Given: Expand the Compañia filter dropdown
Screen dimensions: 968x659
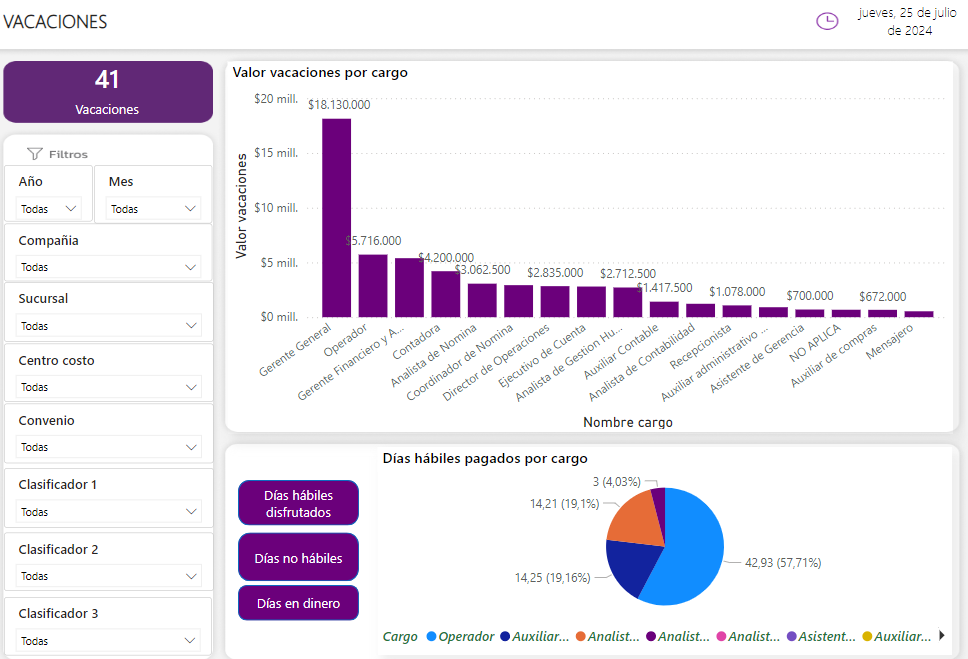Looking at the screenshot, I should point(108,267).
